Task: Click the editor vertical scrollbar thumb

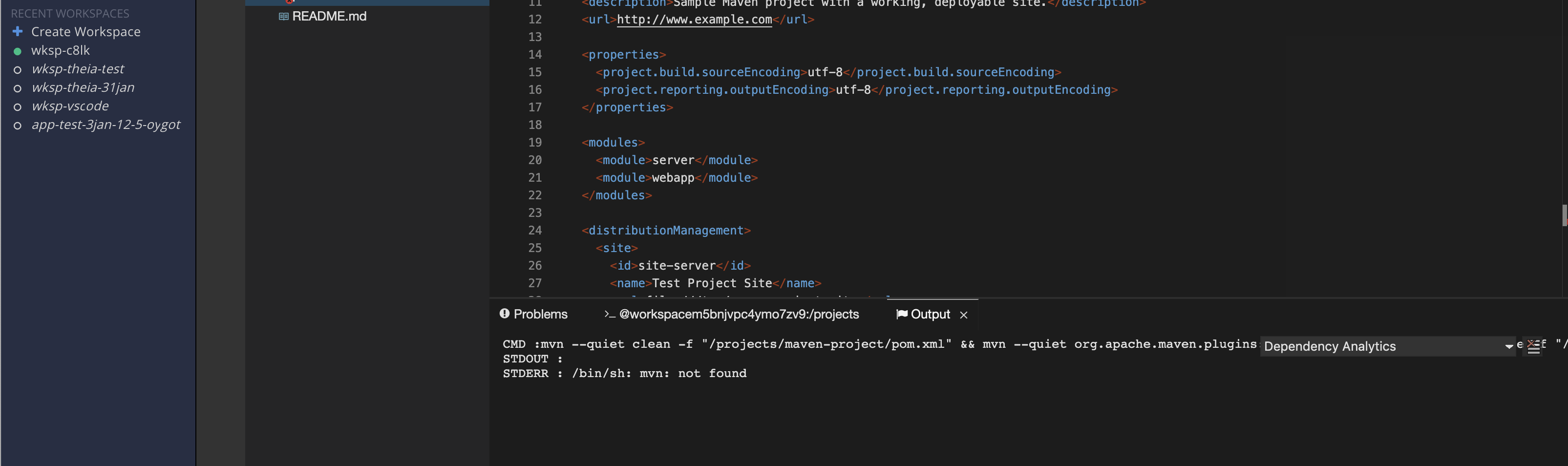Action: [1565, 215]
